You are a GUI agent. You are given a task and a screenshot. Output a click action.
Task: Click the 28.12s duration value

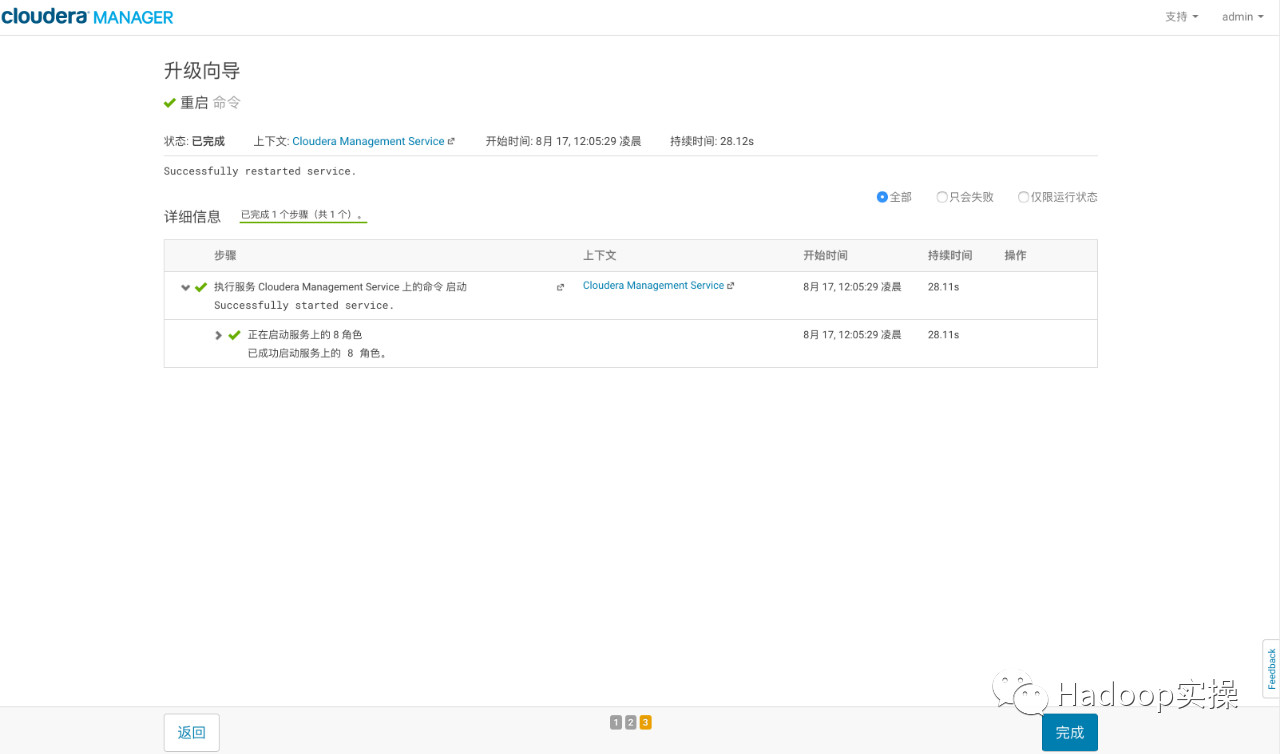pyautogui.click(x=737, y=141)
